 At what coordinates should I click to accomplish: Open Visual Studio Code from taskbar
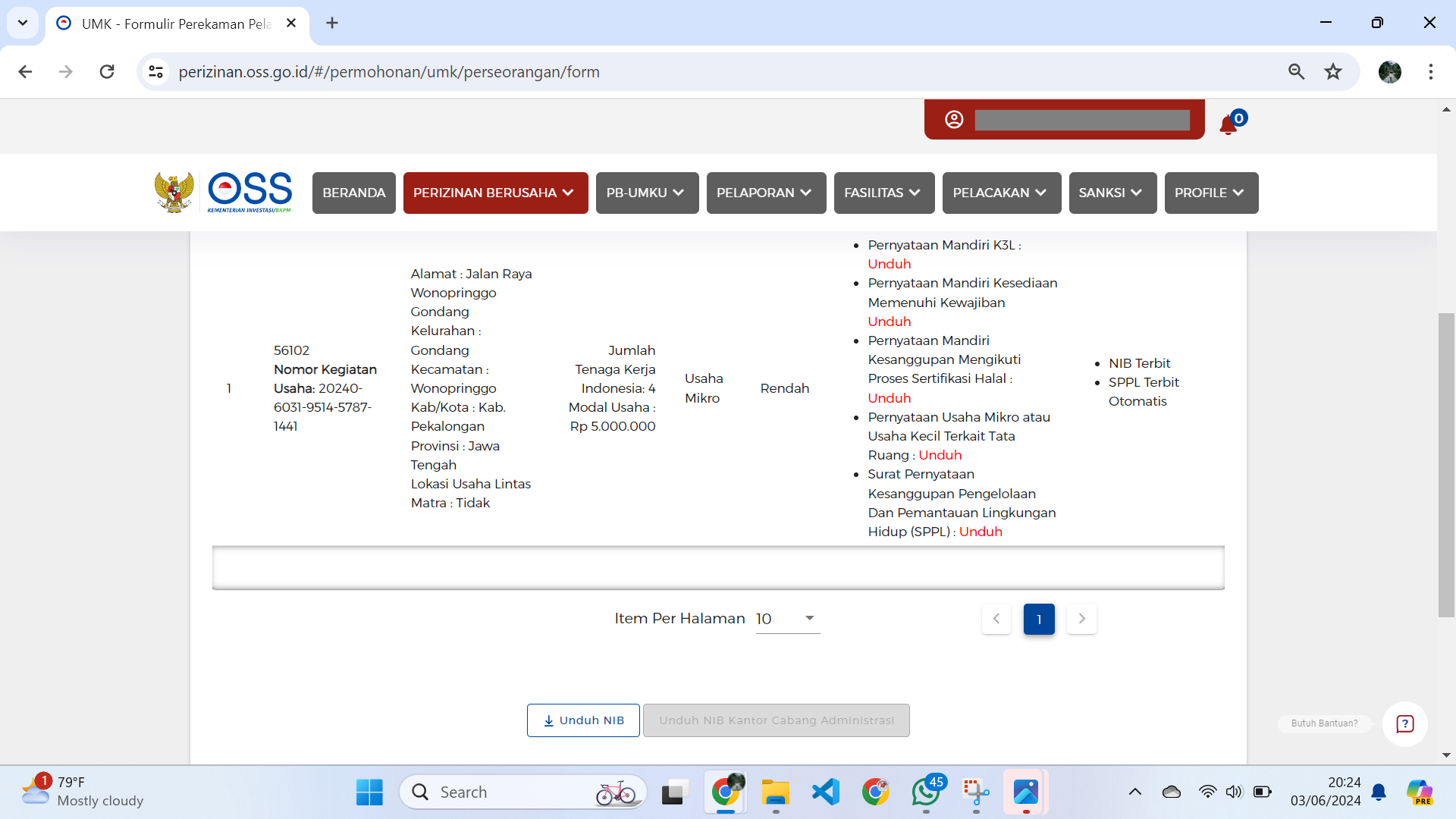pos(826,792)
